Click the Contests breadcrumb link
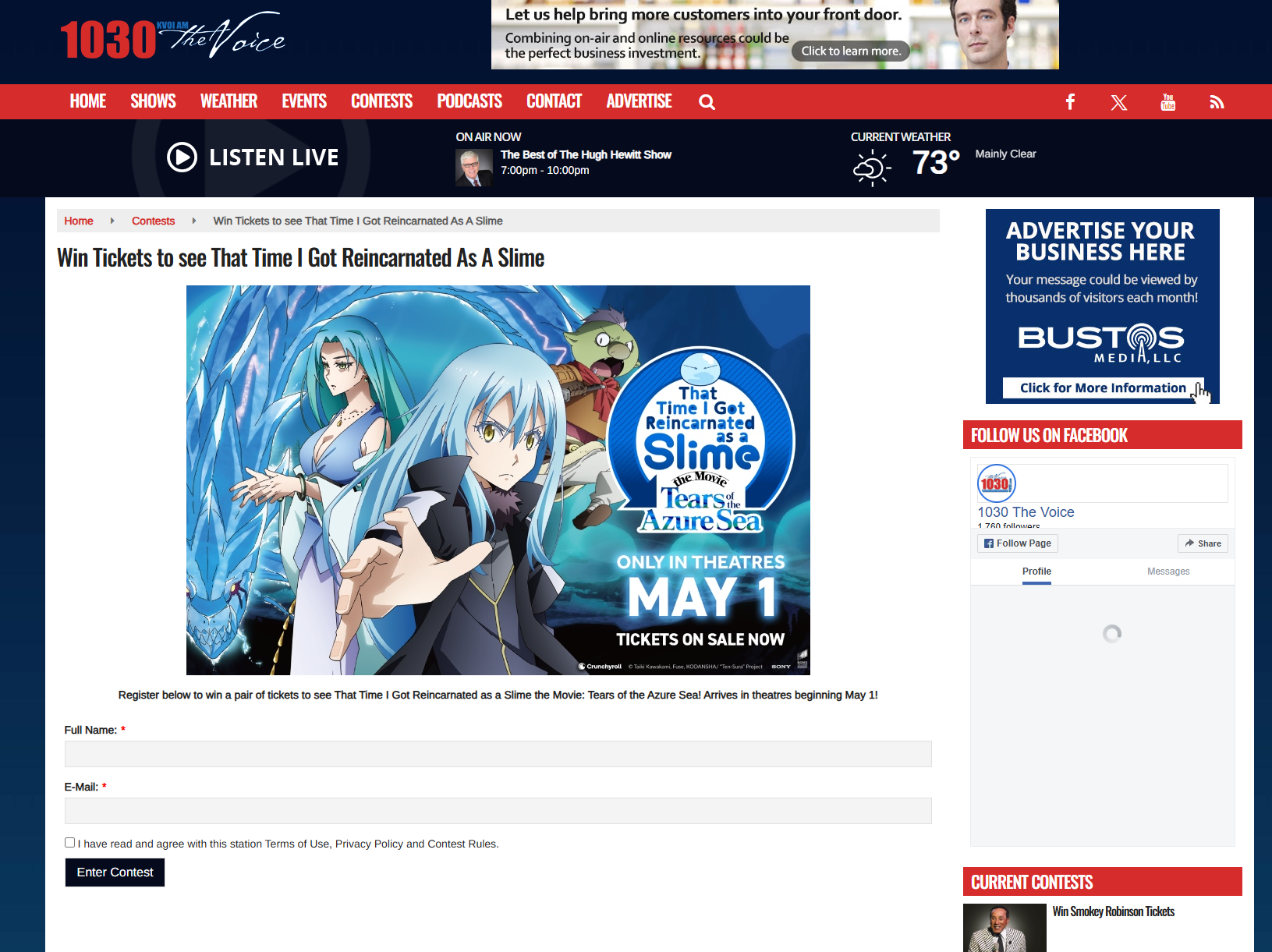 click(x=153, y=221)
